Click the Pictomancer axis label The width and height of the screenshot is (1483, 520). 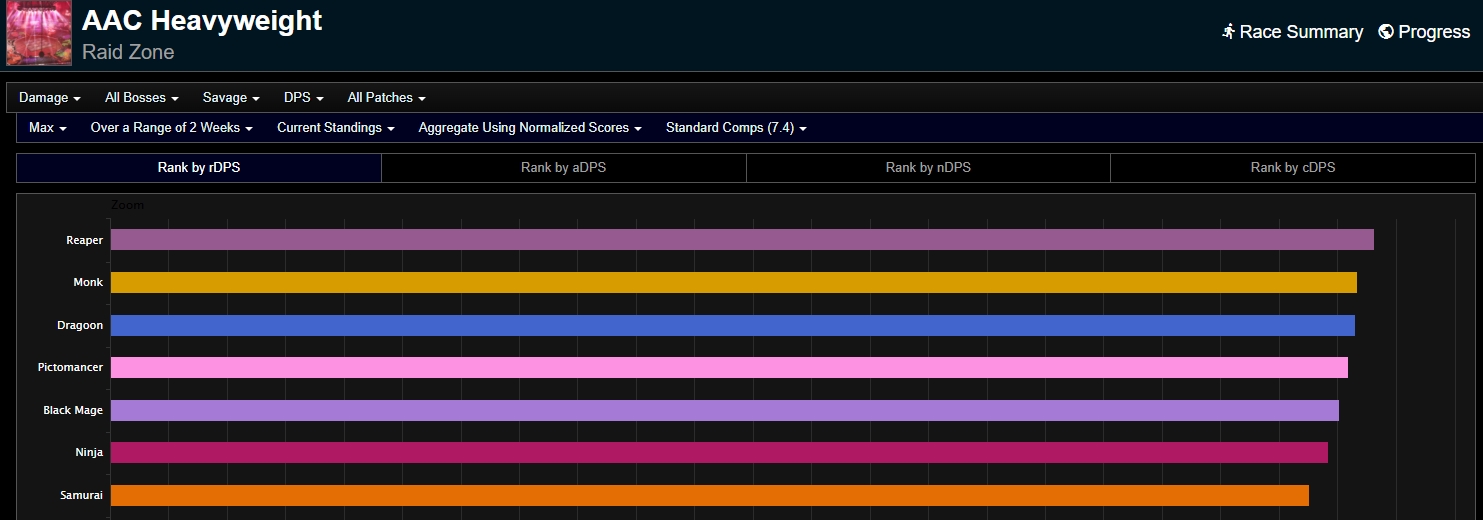[71, 368]
